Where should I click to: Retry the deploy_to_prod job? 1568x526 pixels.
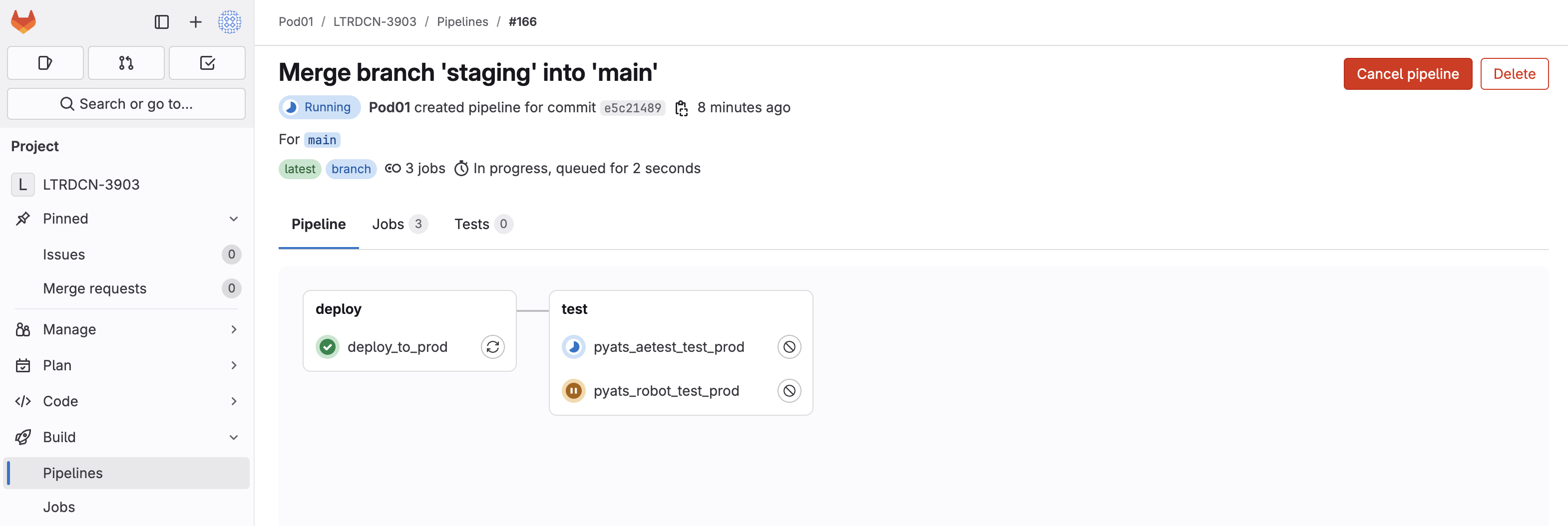click(492, 347)
